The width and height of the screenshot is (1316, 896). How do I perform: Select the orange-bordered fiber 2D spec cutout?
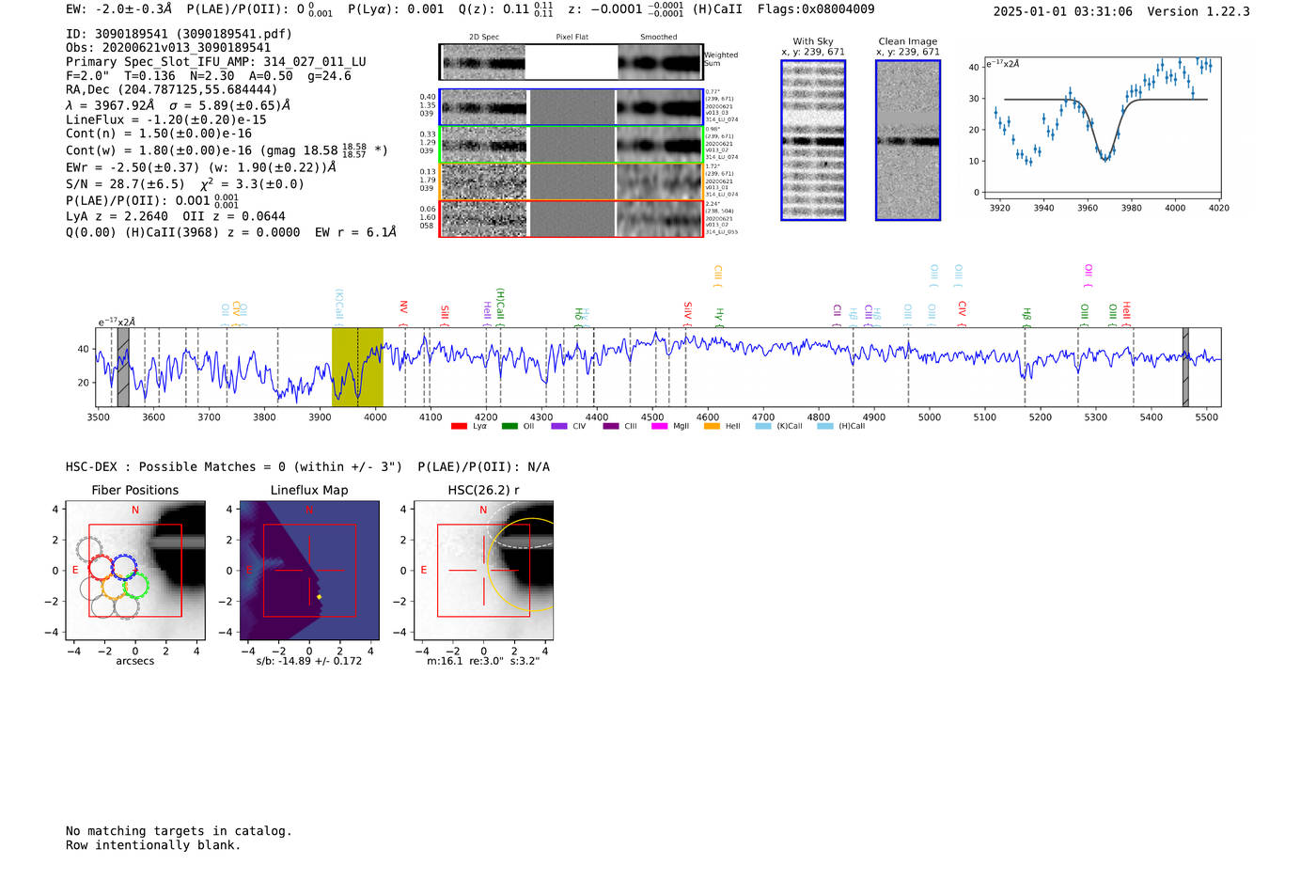coord(484,181)
